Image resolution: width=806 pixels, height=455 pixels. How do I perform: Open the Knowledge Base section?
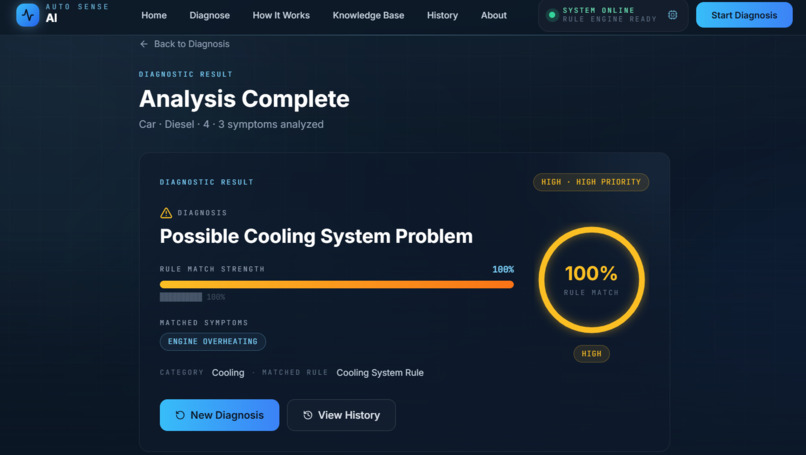point(368,15)
